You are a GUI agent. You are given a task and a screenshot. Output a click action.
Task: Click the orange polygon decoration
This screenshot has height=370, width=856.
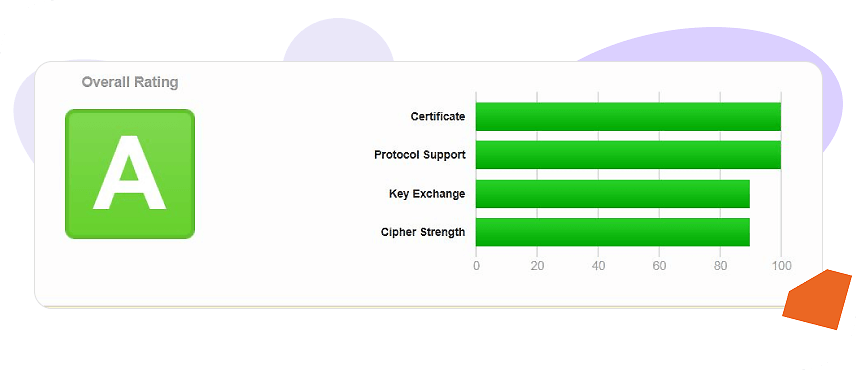[817, 300]
